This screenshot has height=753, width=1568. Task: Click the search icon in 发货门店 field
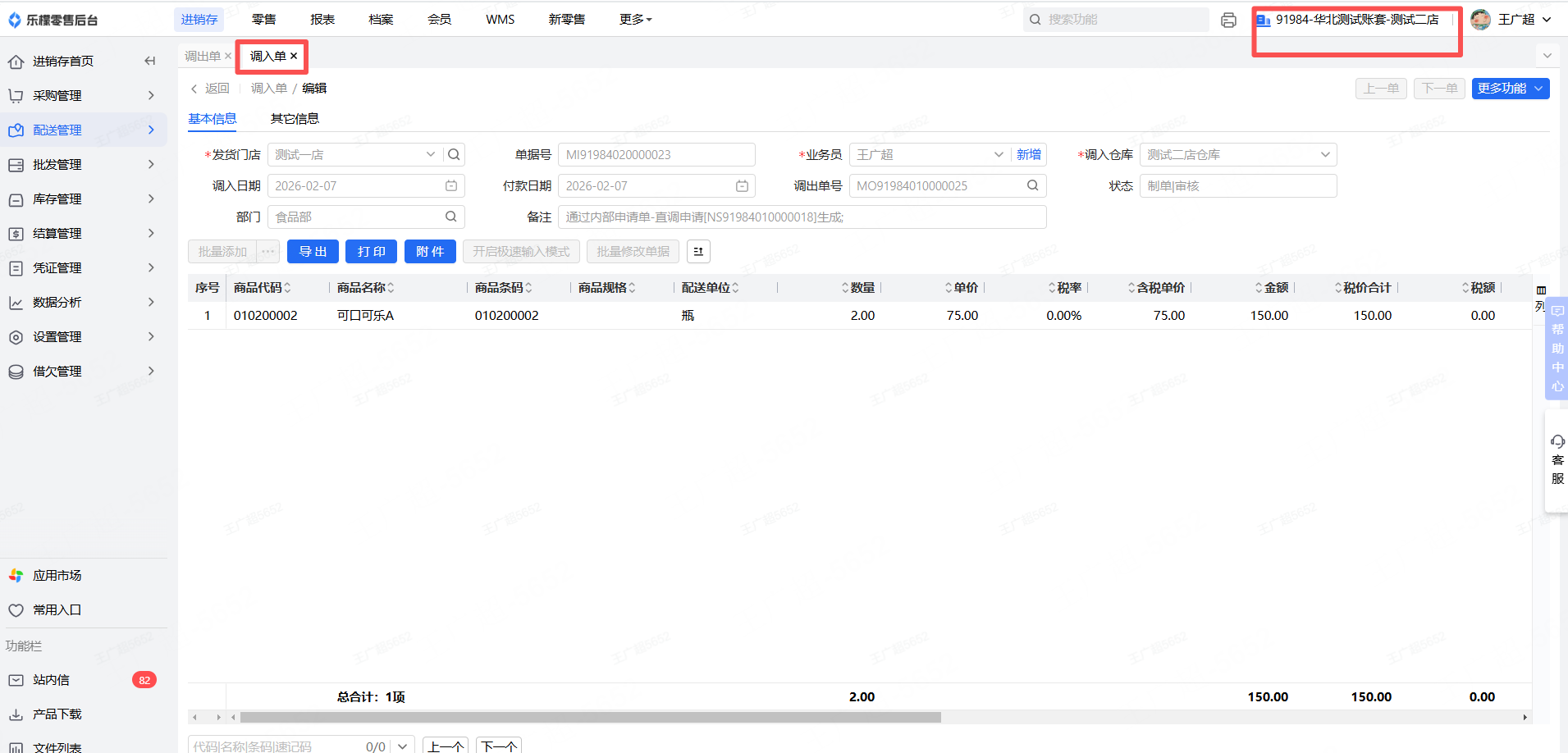pos(454,154)
